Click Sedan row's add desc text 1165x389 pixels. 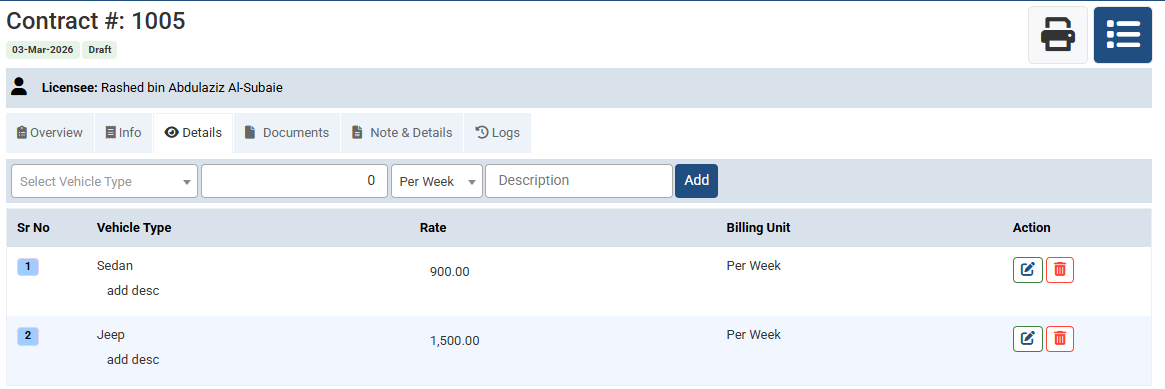coord(133,290)
